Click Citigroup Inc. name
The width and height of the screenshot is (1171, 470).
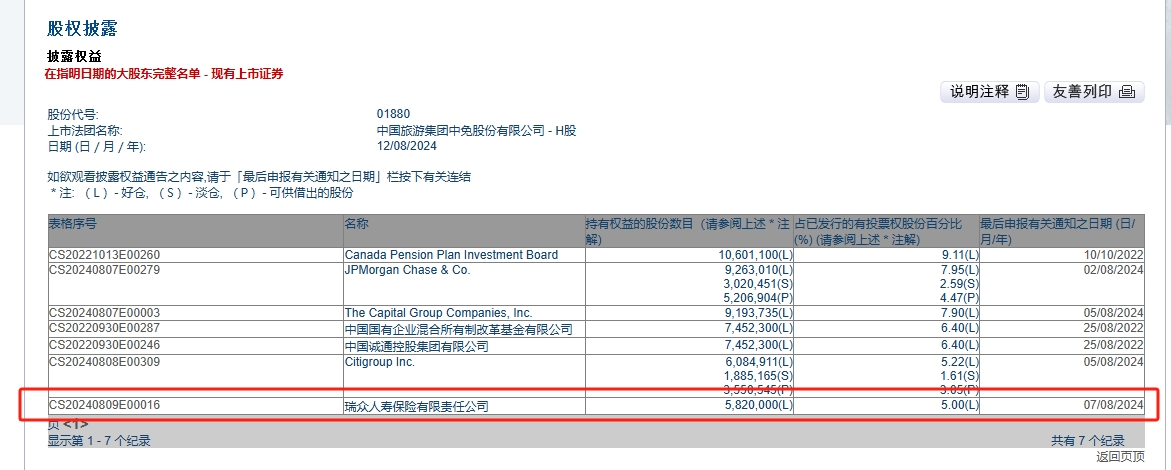pos(379,362)
